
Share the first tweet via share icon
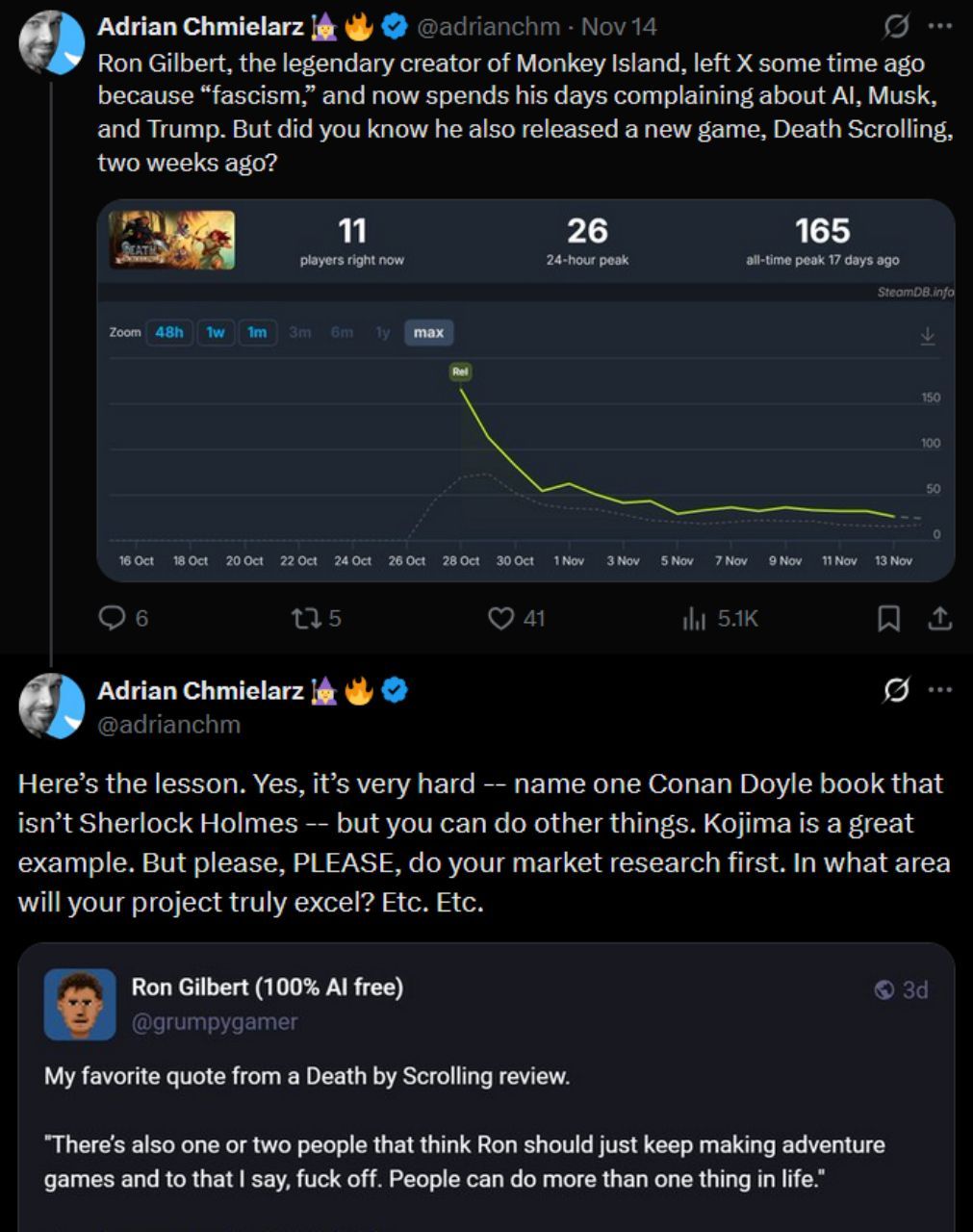pyautogui.click(x=939, y=618)
